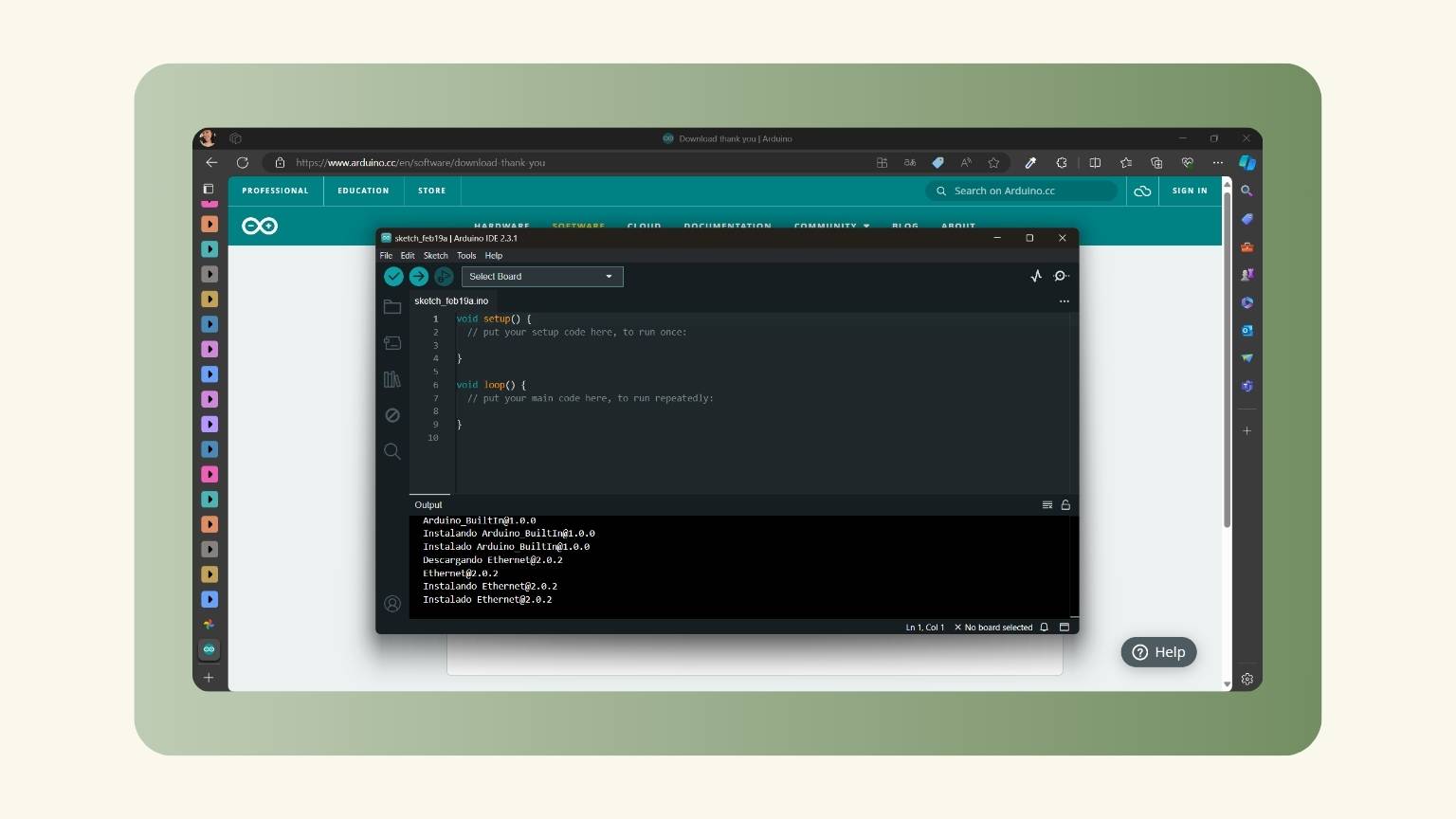Open browser favorites list
Screen dimensions: 1456x819
click(x=1126, y=162)
